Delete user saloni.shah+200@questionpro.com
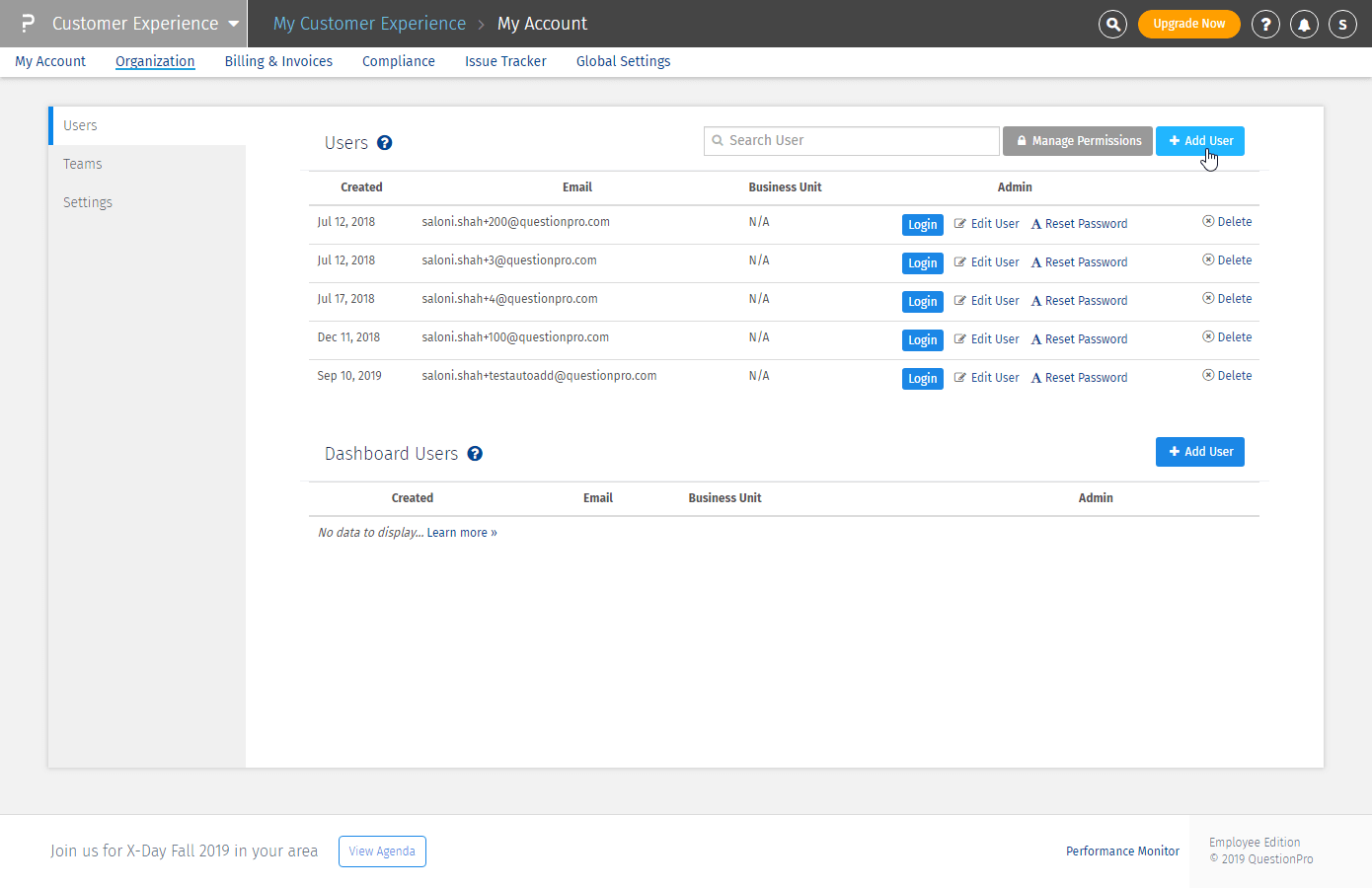 [1227, 222]
